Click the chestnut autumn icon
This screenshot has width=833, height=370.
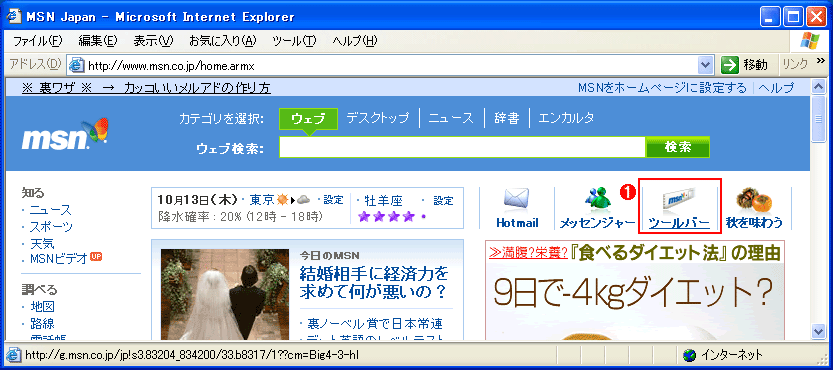tap(754, 200)
